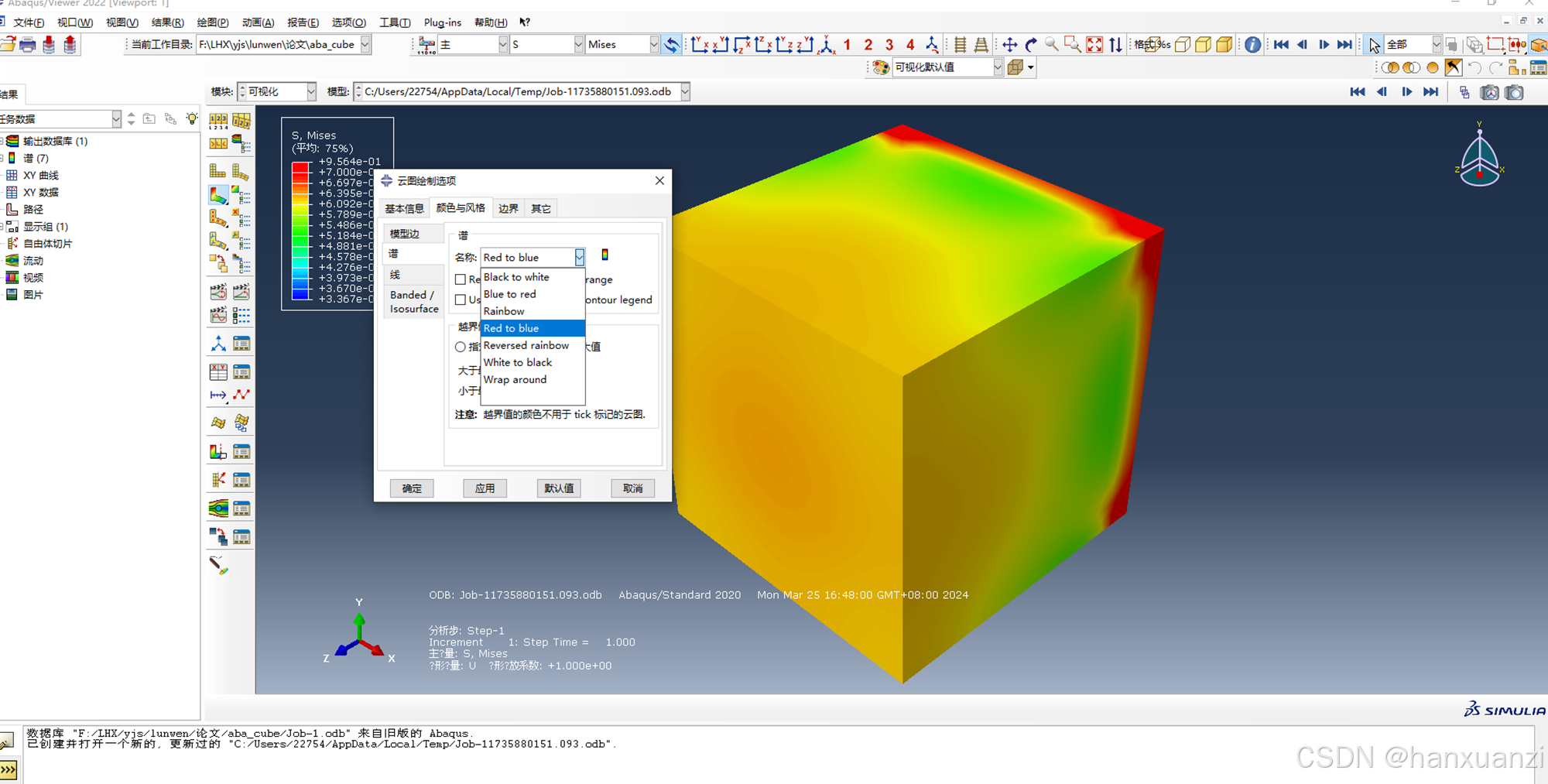Apply the predefined view numbered 3
Image resolution: width=1548 pixels, height=784 pixels.
(889, 45)
